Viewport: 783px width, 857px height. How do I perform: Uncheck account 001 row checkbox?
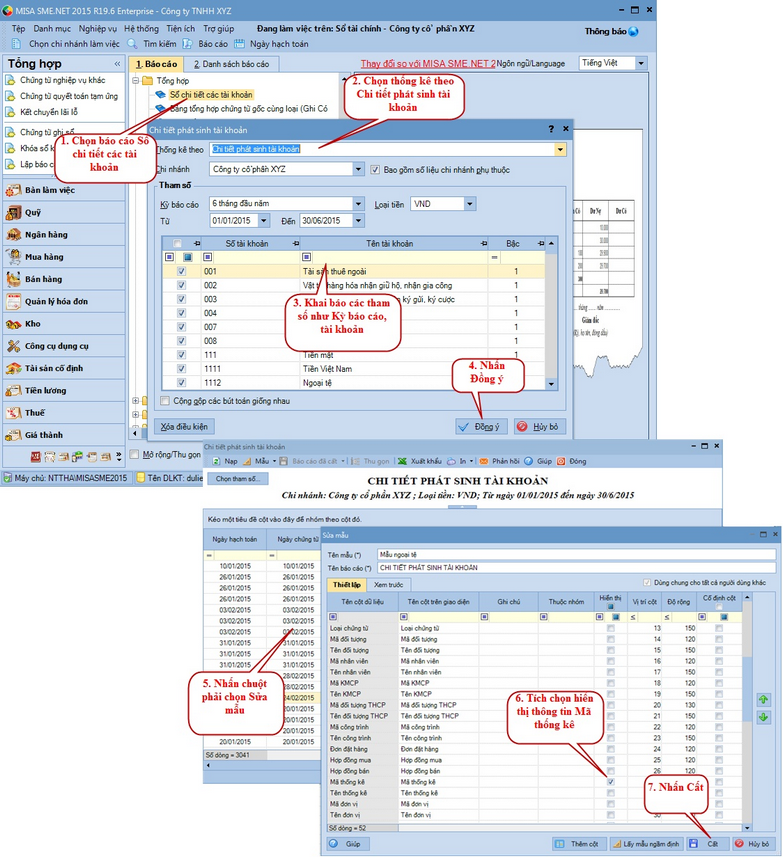pos(181,272)
